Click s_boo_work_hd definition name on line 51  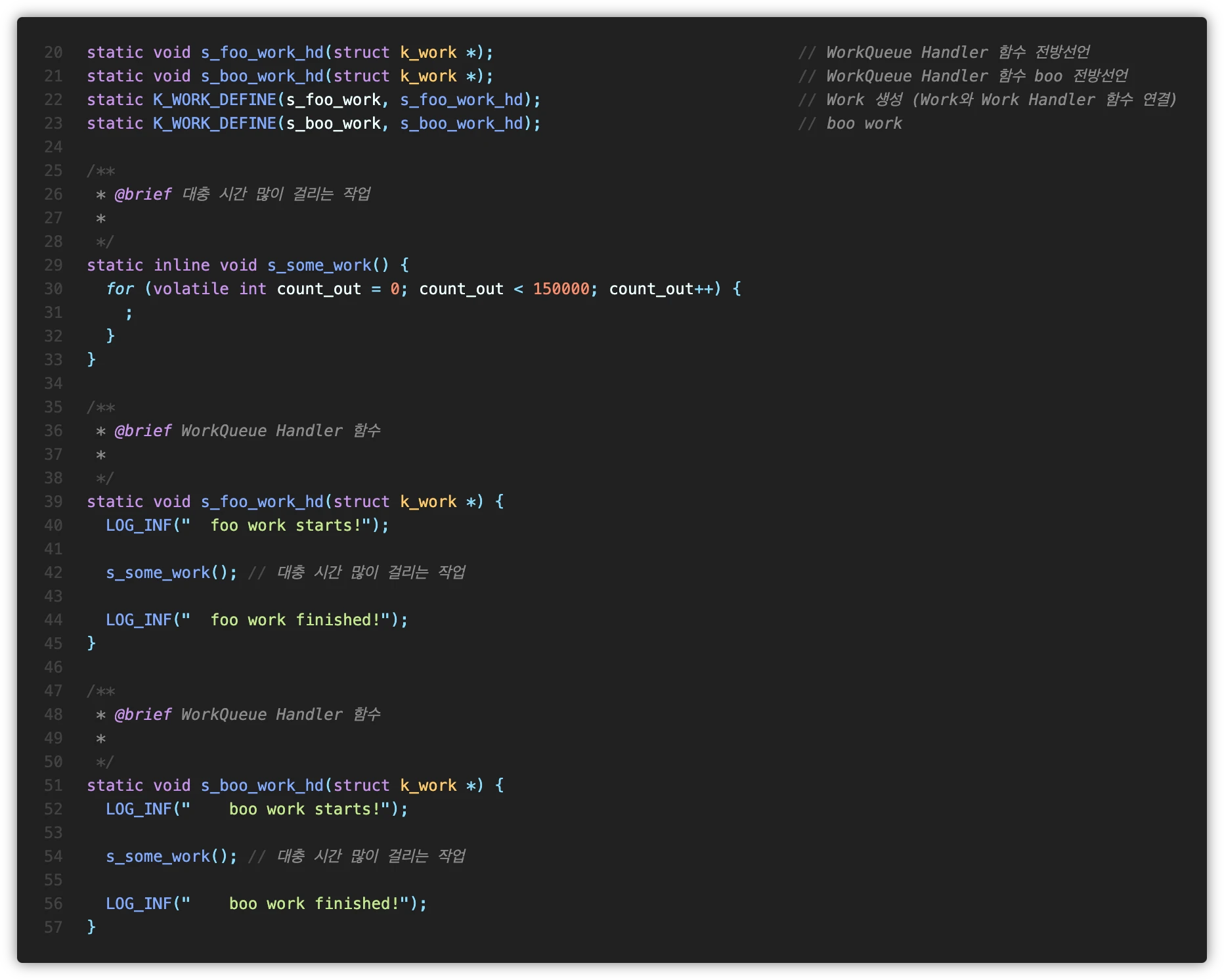click(262, 786)
